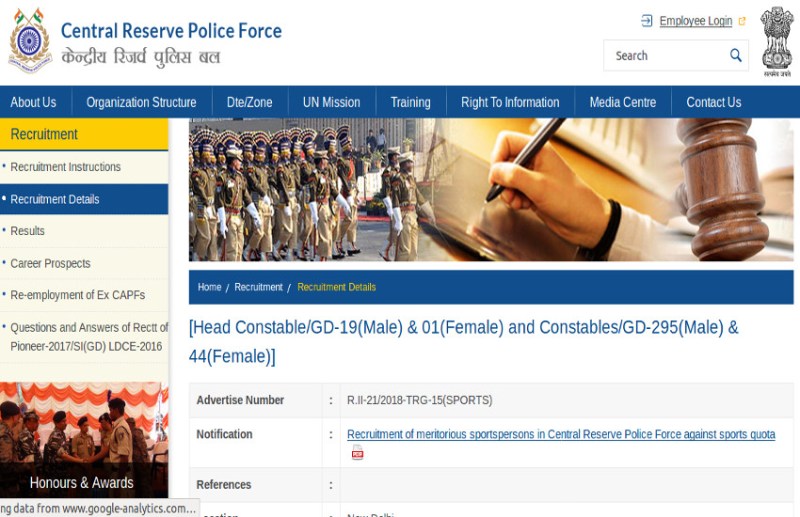Select Results in the Recruitment sidebar
Image resolution: width=800 pixels, height=517 pixels.
pyautogui.click(x=28, y=231)
